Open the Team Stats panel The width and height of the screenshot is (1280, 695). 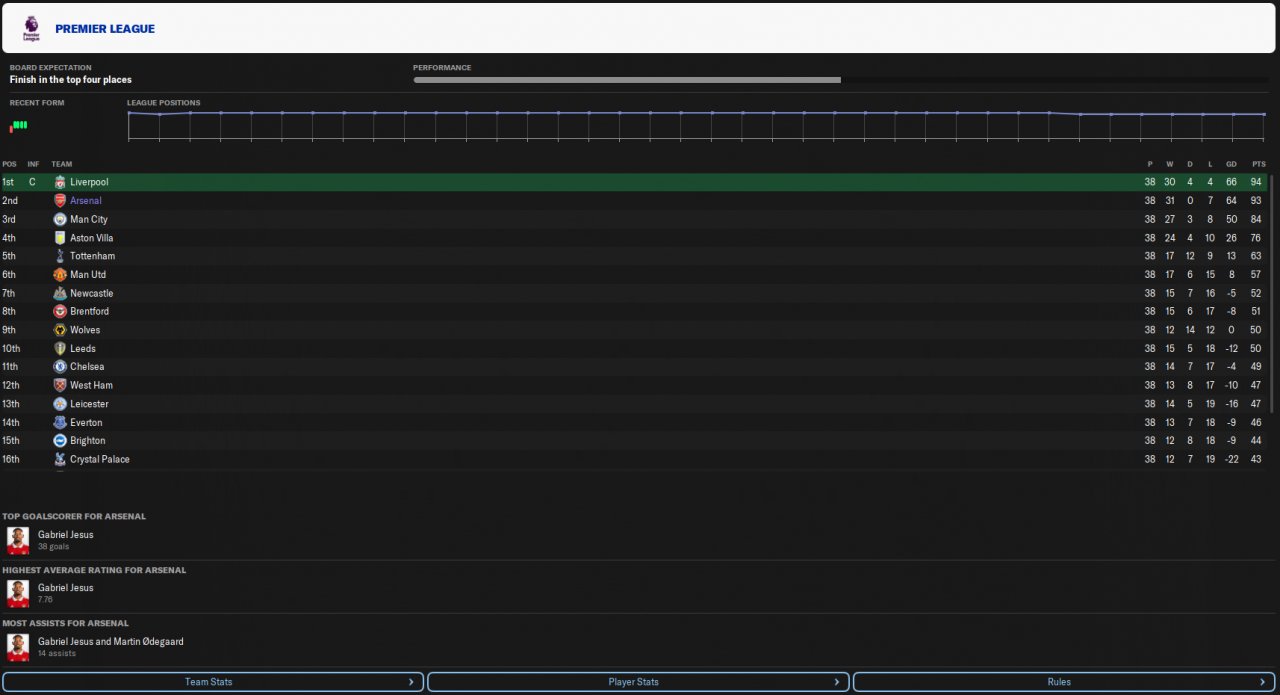212,682
